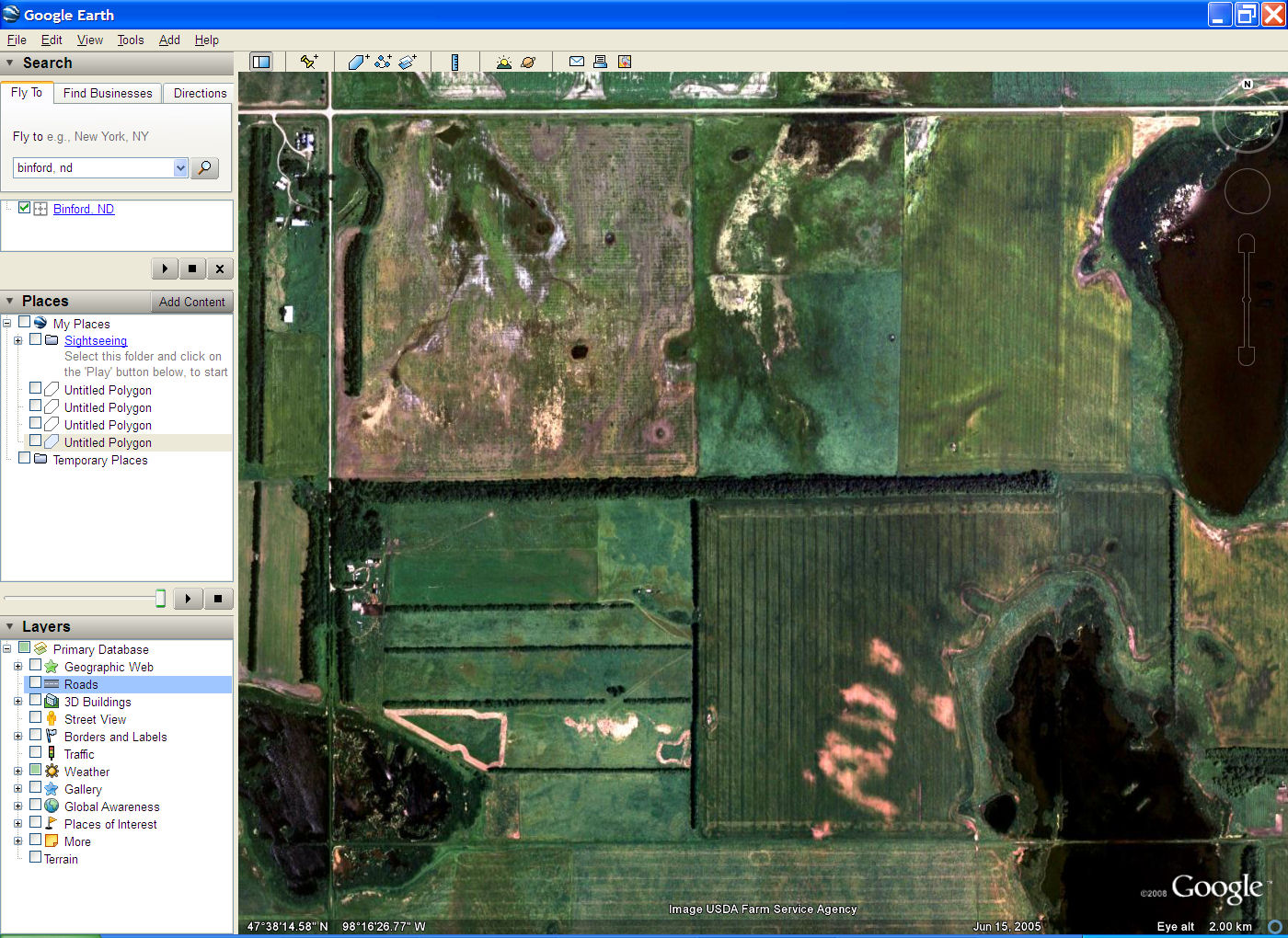The width and height of the screenshot is (1288, 938).
Task: Click the Add Content button
Action: pos(191,302)
